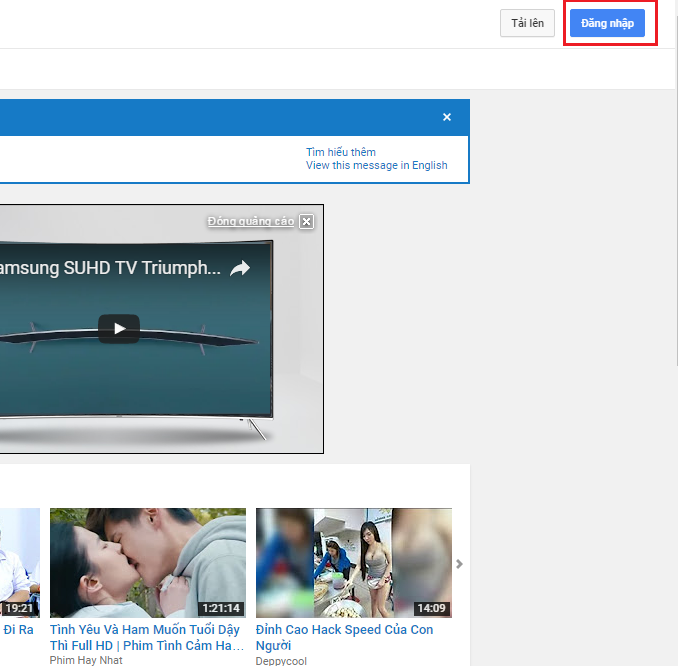
Task: Visit the Phim Hay Nhat channel
Action: pyautogui.click(x=88, y=660)
